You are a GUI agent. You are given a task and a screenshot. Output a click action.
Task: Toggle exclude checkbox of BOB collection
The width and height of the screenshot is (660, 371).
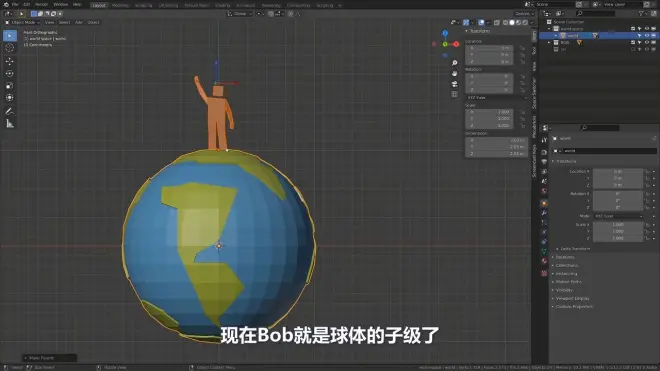coord(633,43)
